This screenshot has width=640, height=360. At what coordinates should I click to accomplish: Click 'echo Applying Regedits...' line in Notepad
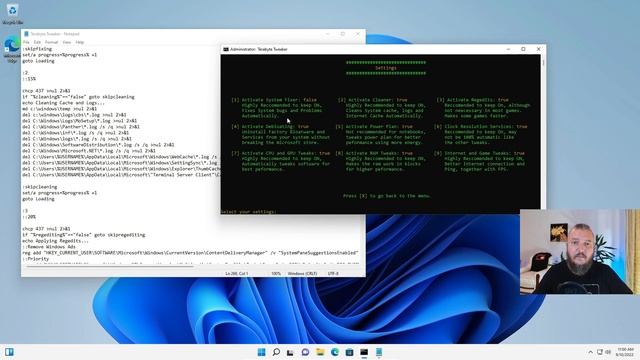56,241
